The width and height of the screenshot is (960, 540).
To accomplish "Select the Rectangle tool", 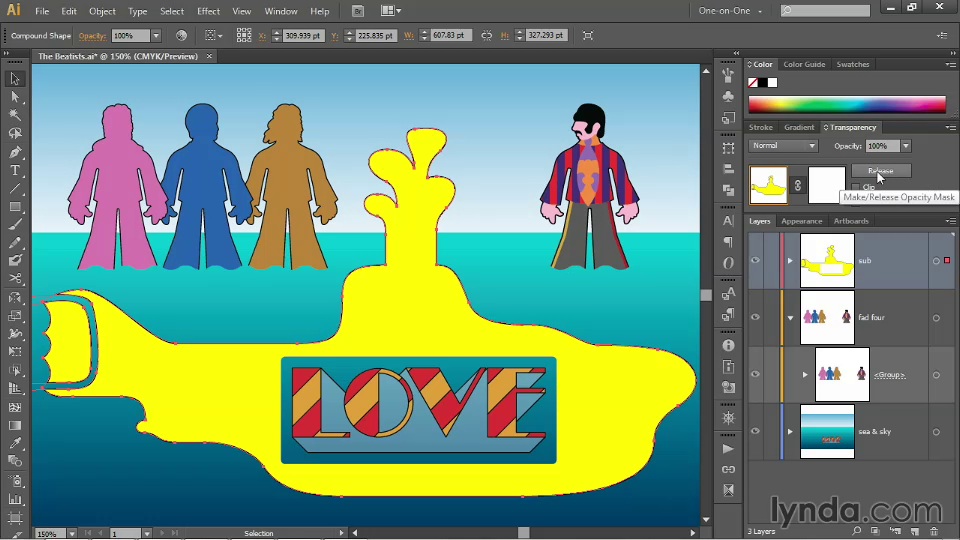I will pyautogui.click(x=15, y=207).
